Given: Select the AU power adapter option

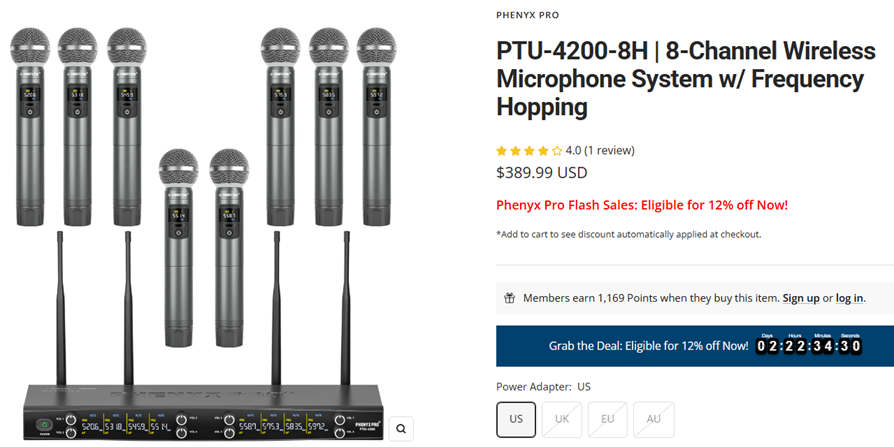Looking at the screenshot, I should (654, 419).
